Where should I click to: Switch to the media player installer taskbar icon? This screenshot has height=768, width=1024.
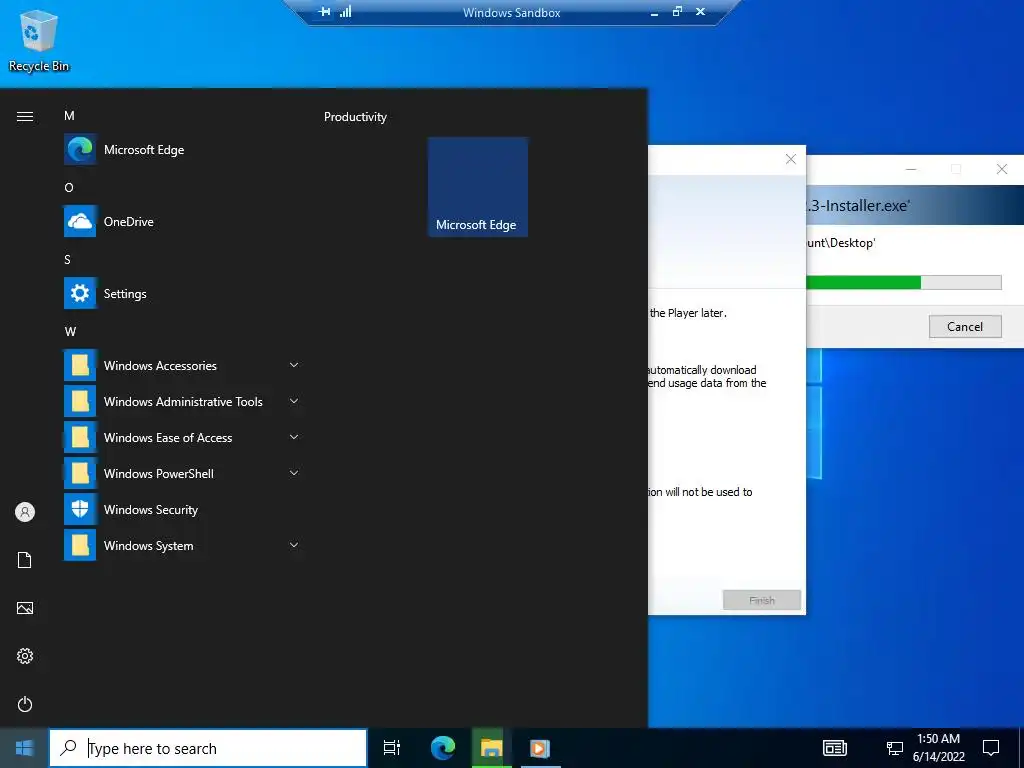click(x=540, y=748)
